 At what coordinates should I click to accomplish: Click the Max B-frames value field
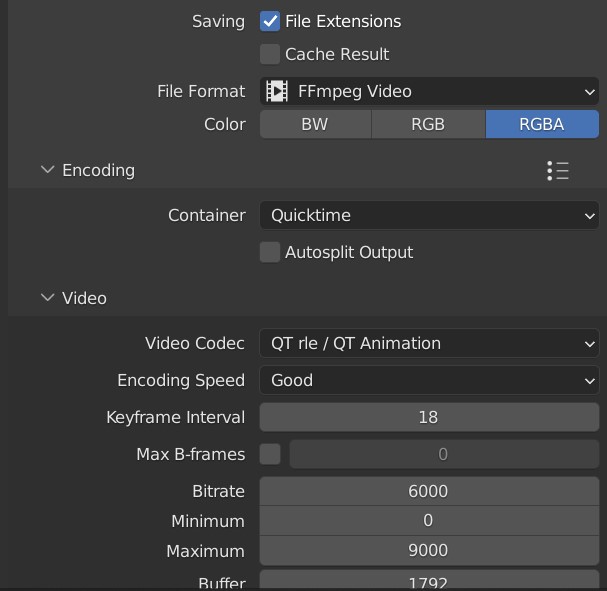tap(444, 454)
